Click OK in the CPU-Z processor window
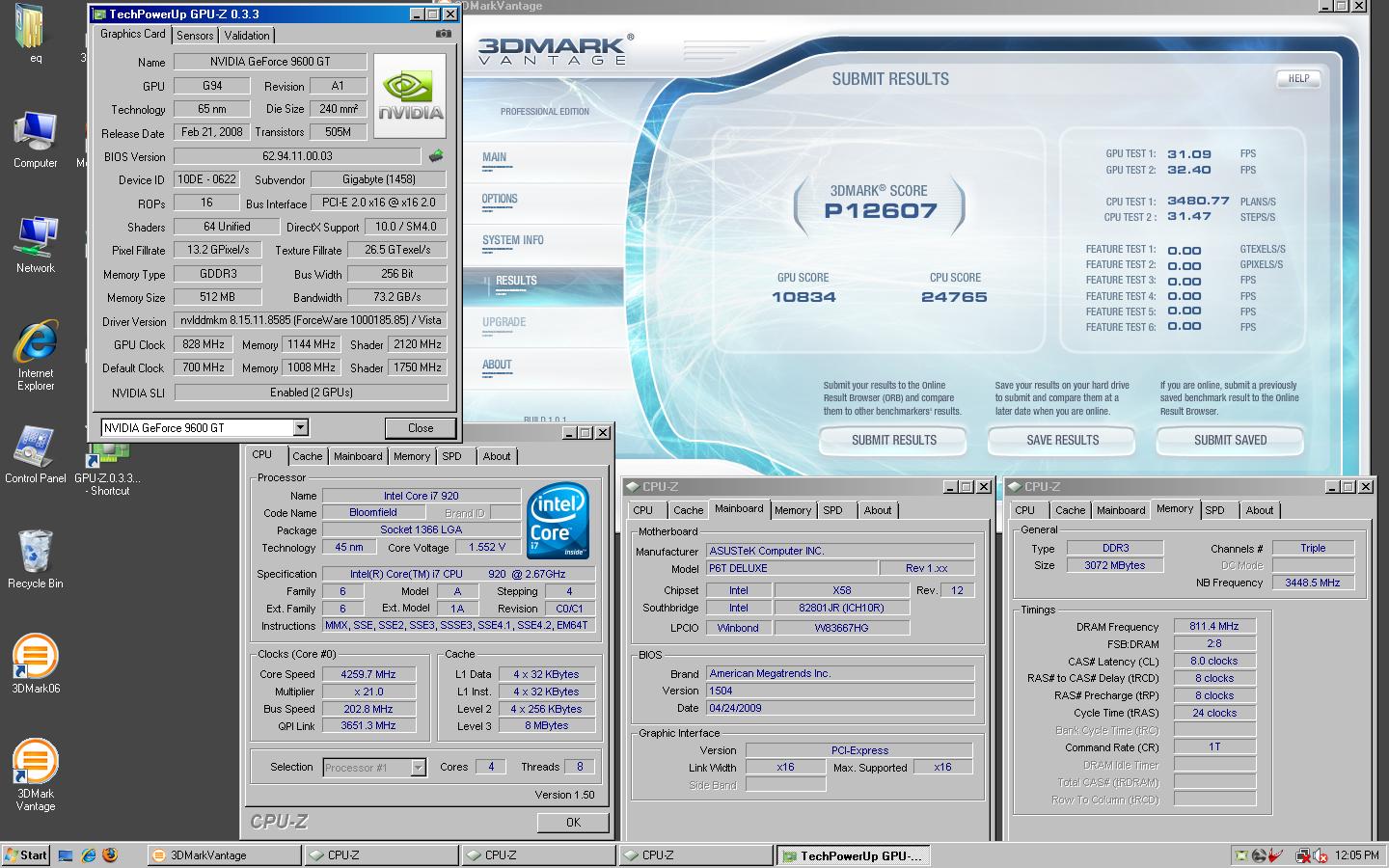The width and height of the screenshot is (1389, 868). coord(573,823)
